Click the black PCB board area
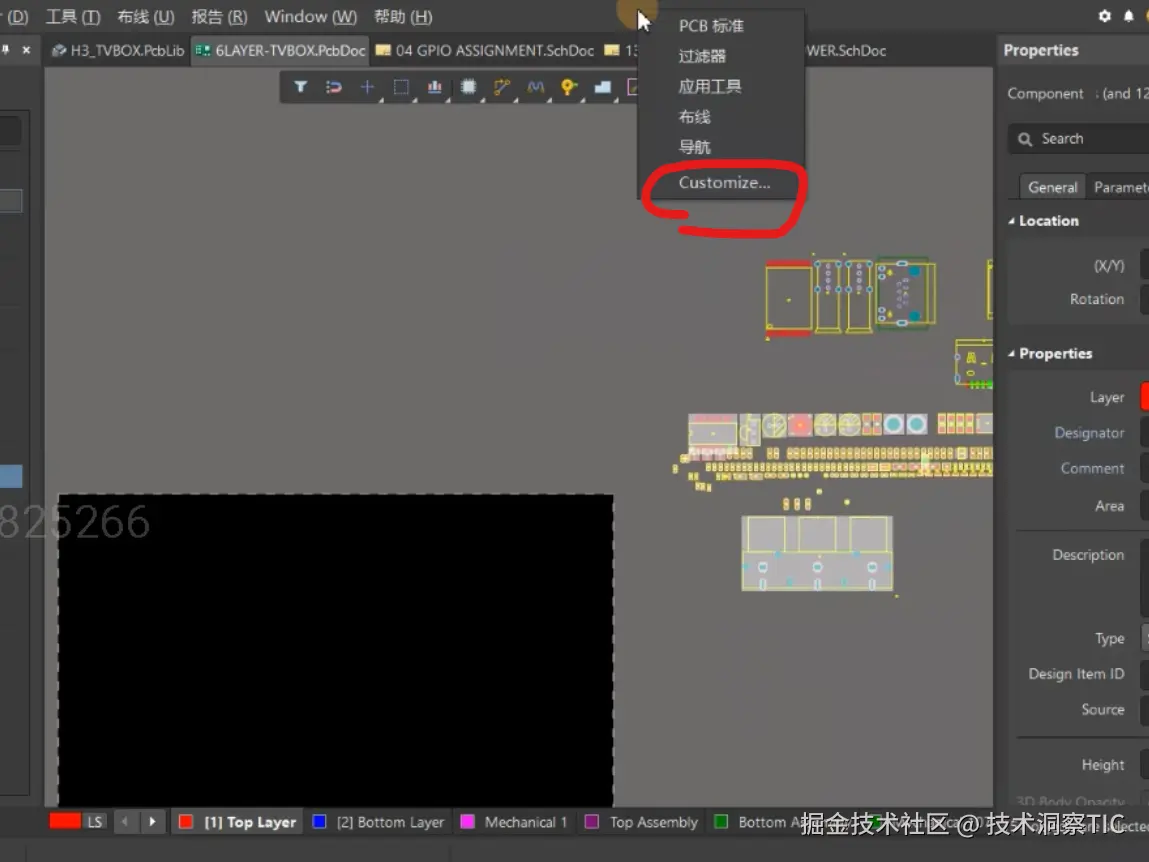This screenshot has height=862, width=1149. pyautogui.click(x=336, y=649)
